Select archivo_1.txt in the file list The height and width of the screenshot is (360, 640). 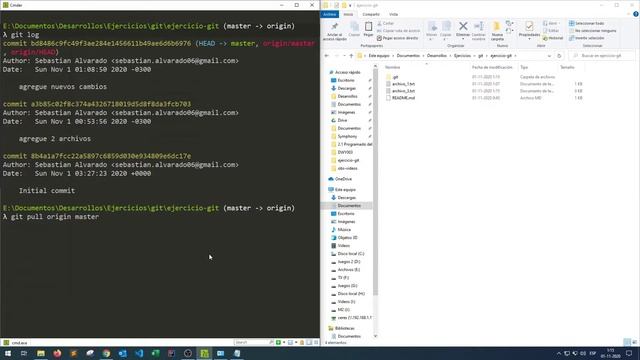pyautogui.click(x=403, y=84)
